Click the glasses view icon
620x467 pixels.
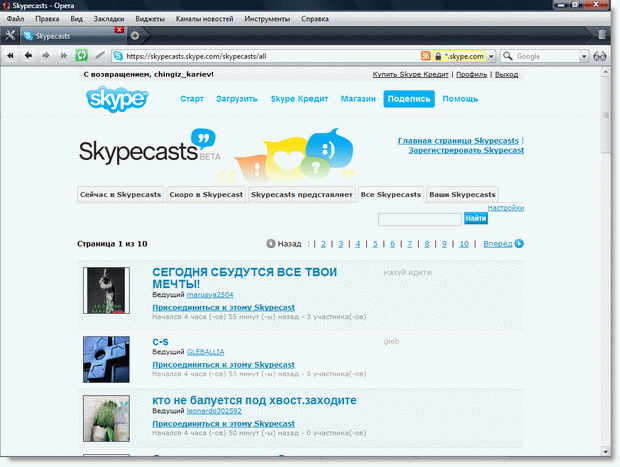(599, 56)
